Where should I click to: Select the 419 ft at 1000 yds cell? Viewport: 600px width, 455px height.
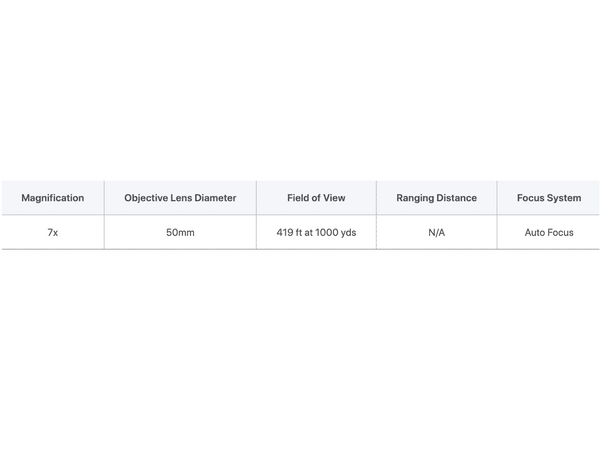[316, 232]
